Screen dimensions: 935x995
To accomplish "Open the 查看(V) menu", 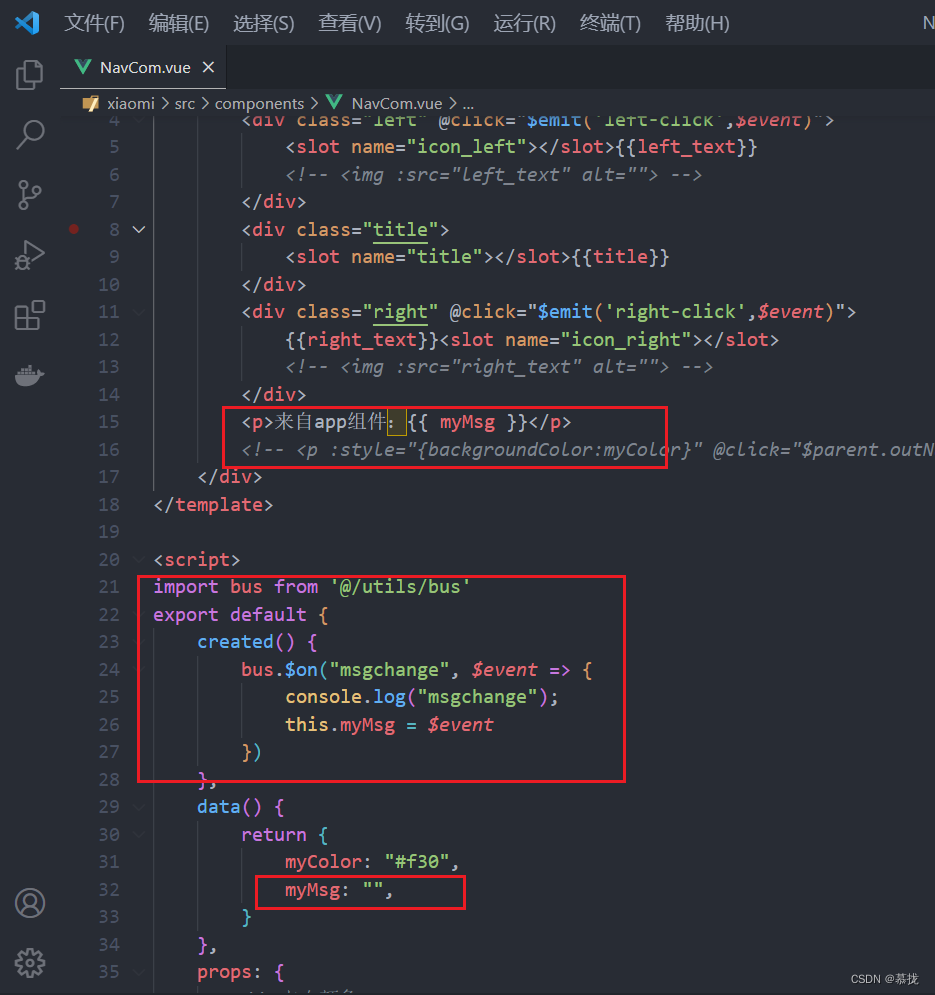I will [x=350, y=23].
